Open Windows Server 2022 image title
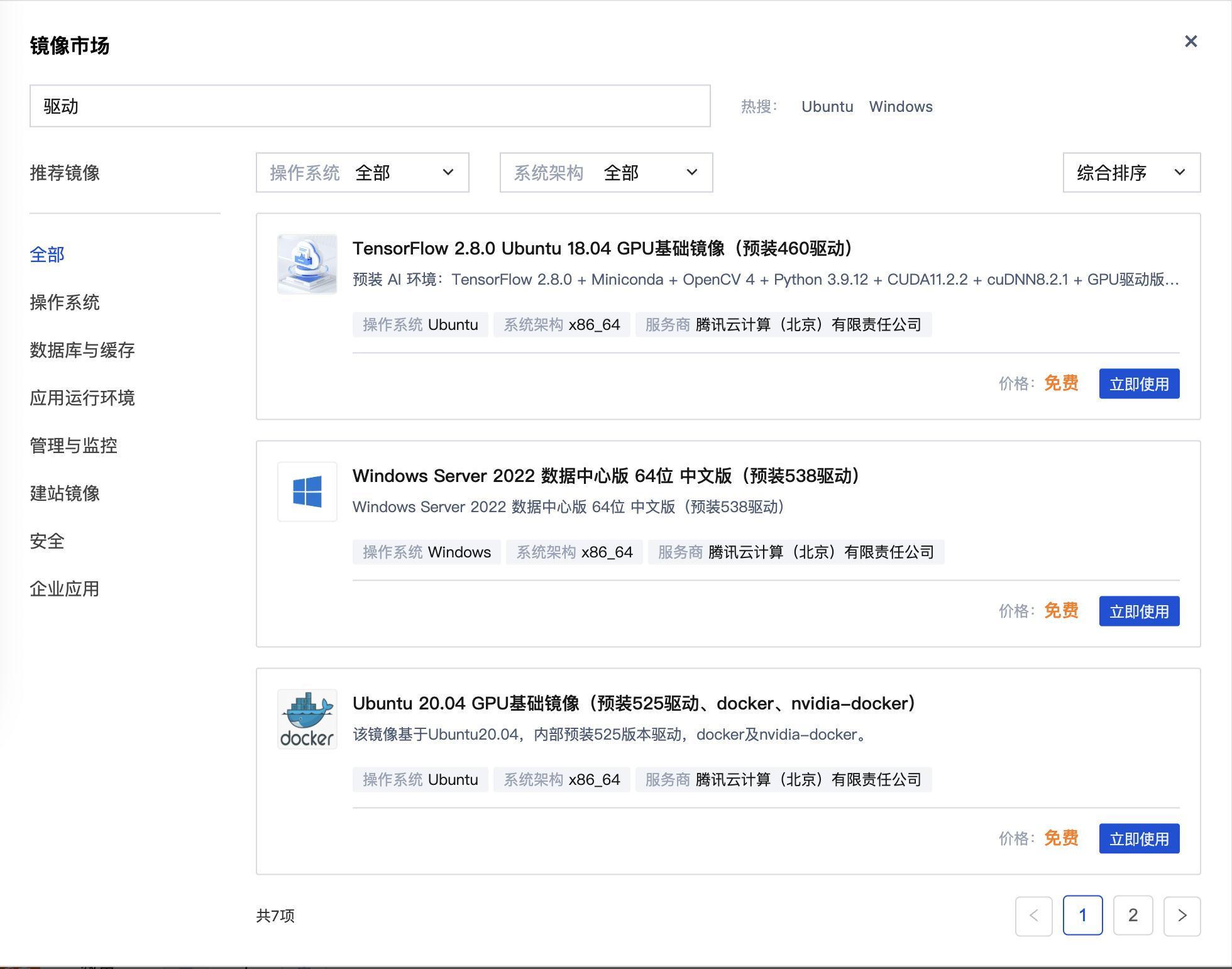The width and height of the screenshot is (1232, 969). click(606, 476)
